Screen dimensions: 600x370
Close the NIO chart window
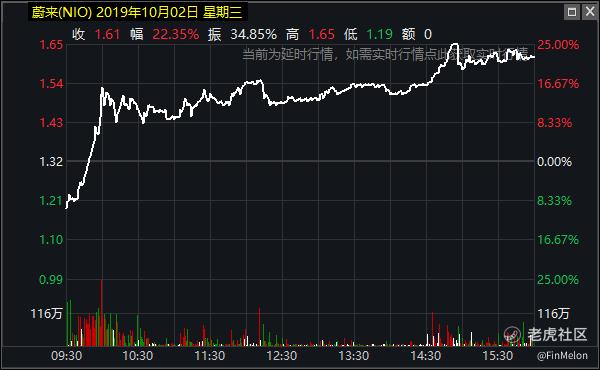[590, 12]
